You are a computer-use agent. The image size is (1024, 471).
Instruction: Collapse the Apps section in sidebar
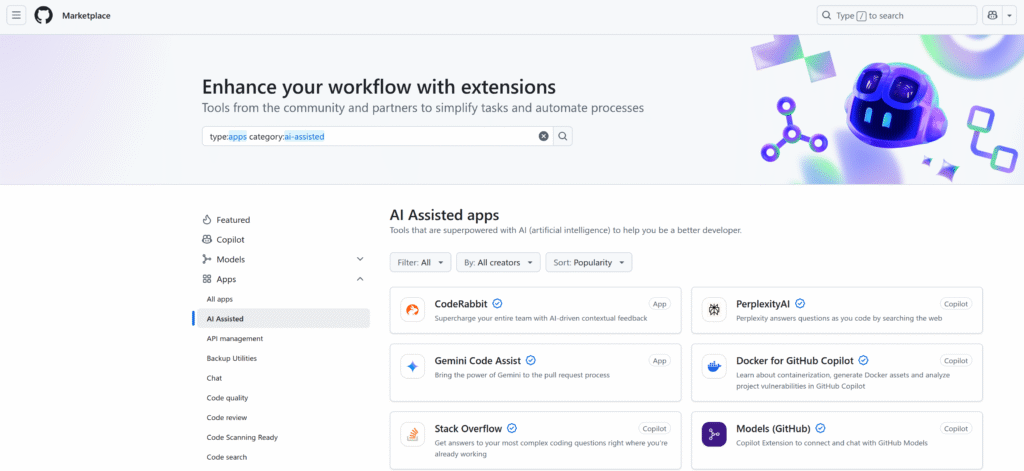[x=360, y=279]
